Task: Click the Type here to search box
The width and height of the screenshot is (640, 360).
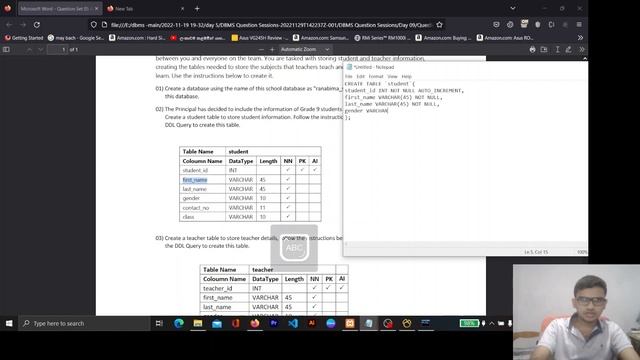Action: point(84,323)
